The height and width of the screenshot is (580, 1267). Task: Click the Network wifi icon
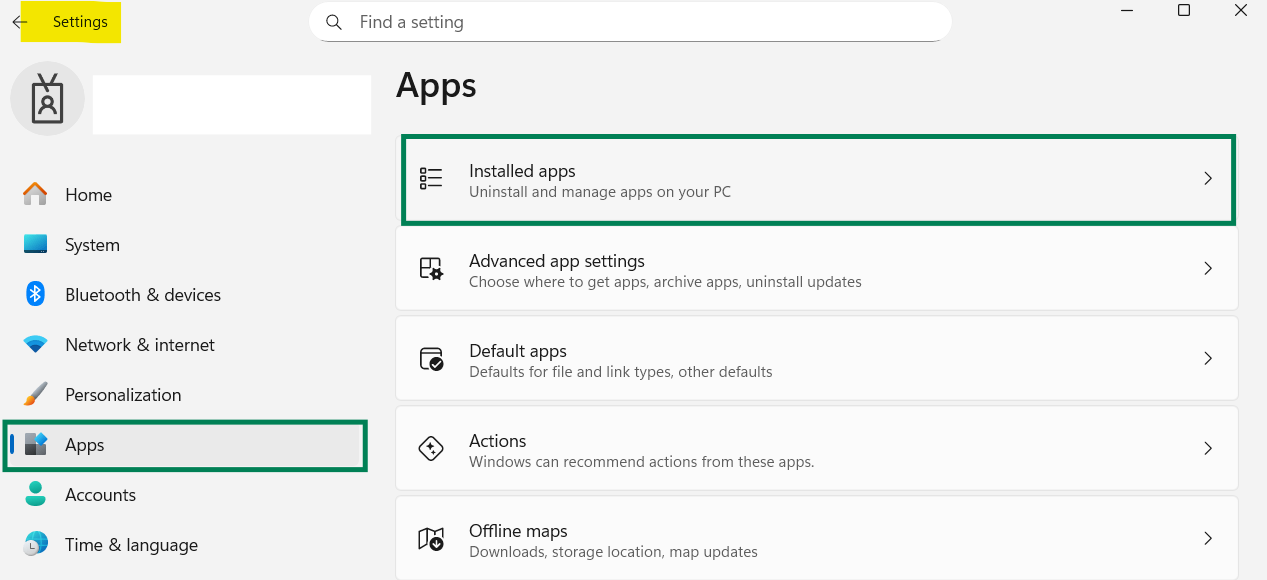coord(35,344)
